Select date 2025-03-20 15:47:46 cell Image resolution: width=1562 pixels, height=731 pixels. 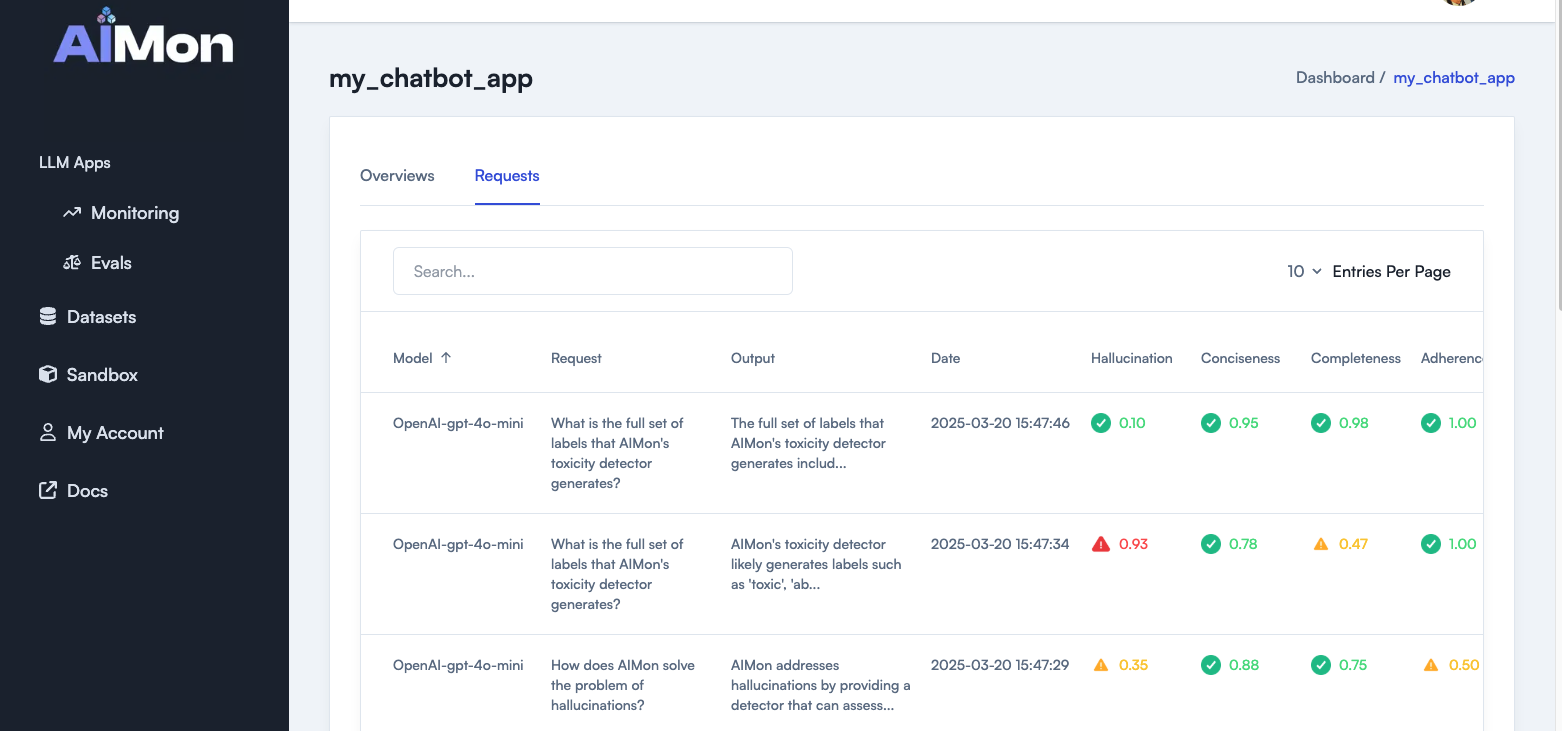[x=1000, y=423]
